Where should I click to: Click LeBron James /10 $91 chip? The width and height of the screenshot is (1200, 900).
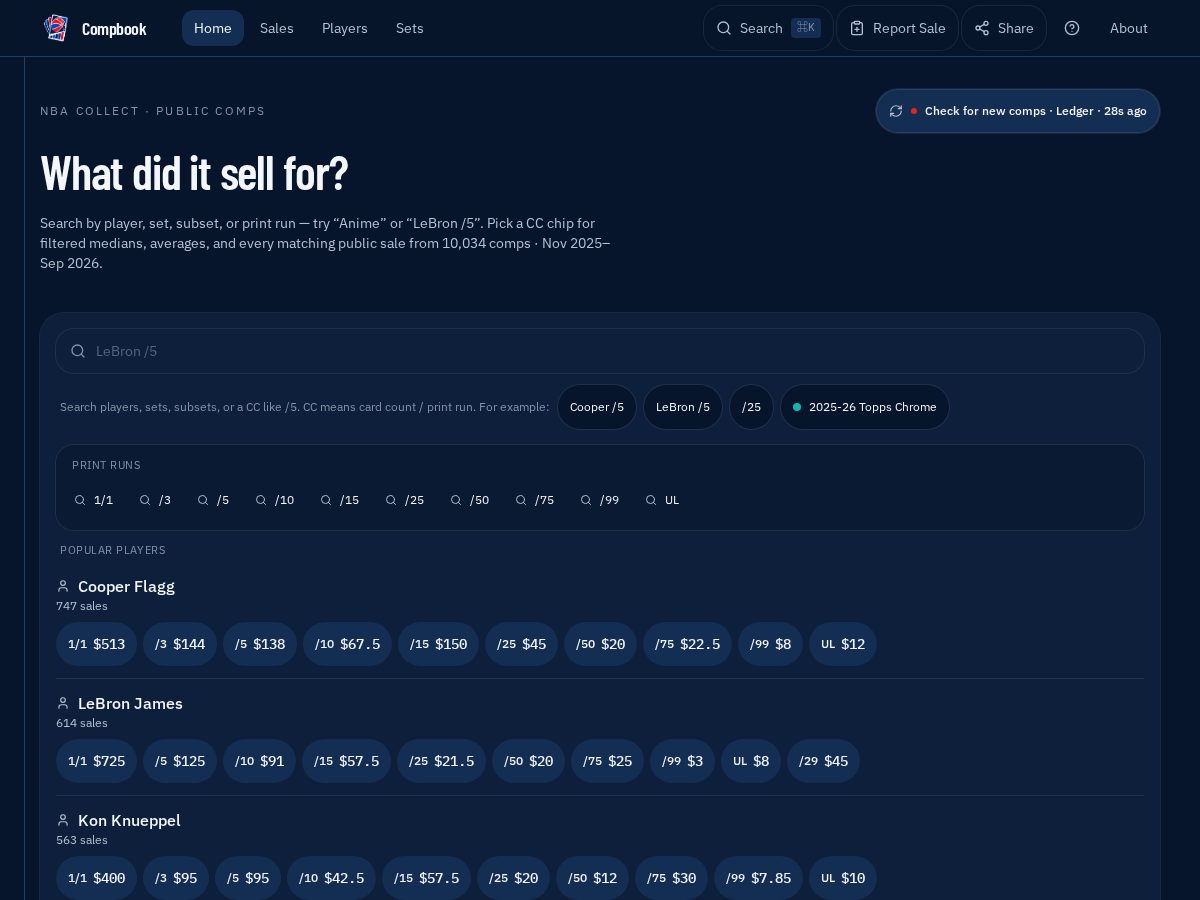coord(260,761)
